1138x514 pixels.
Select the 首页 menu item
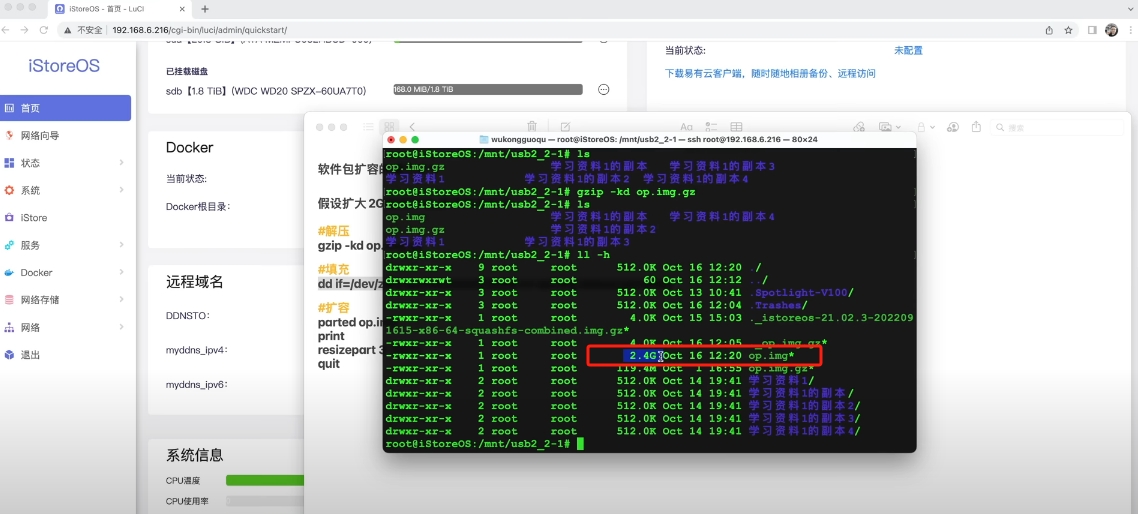coord(65,108)
